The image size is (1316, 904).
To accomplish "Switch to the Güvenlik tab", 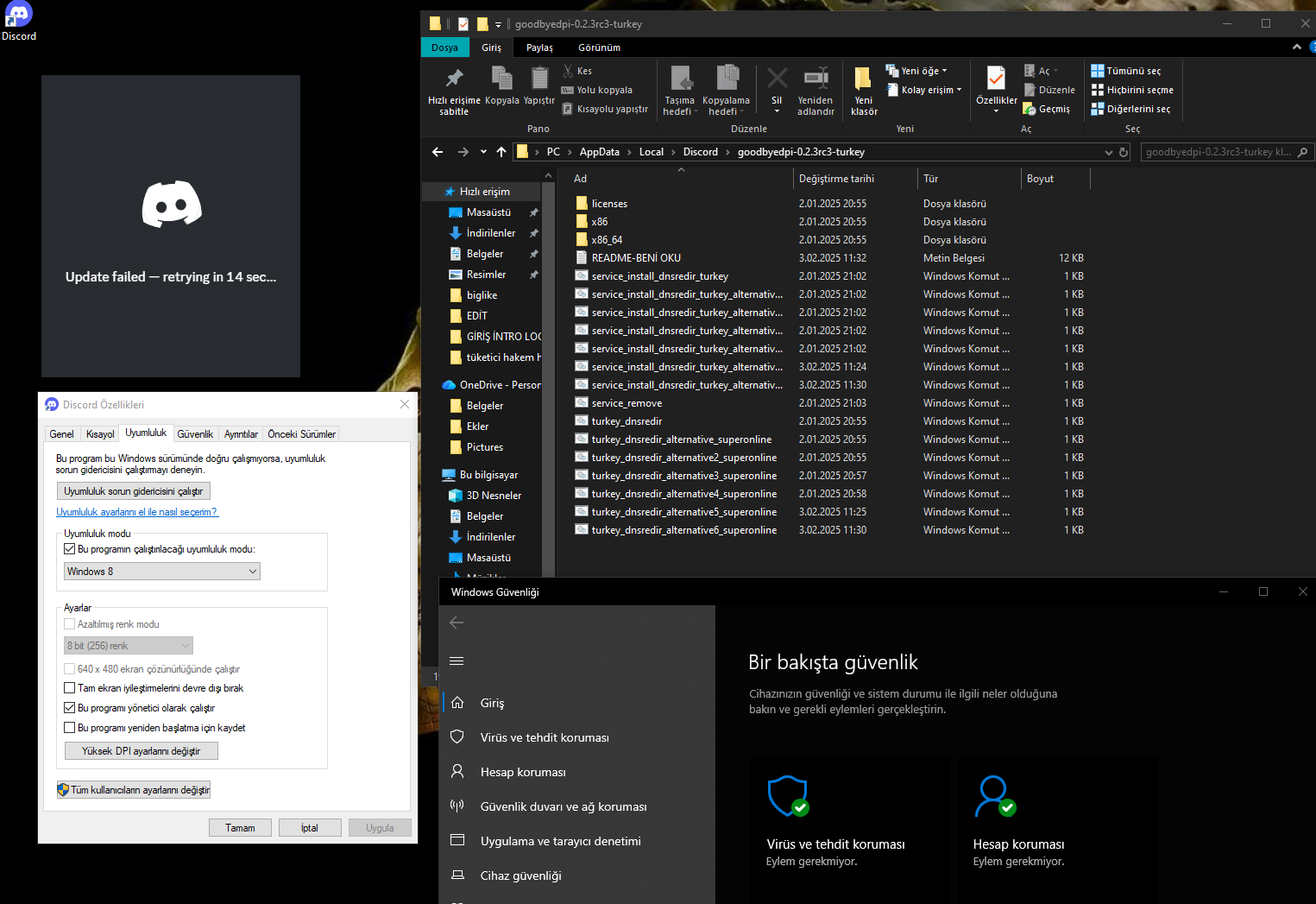I will 195,434.
